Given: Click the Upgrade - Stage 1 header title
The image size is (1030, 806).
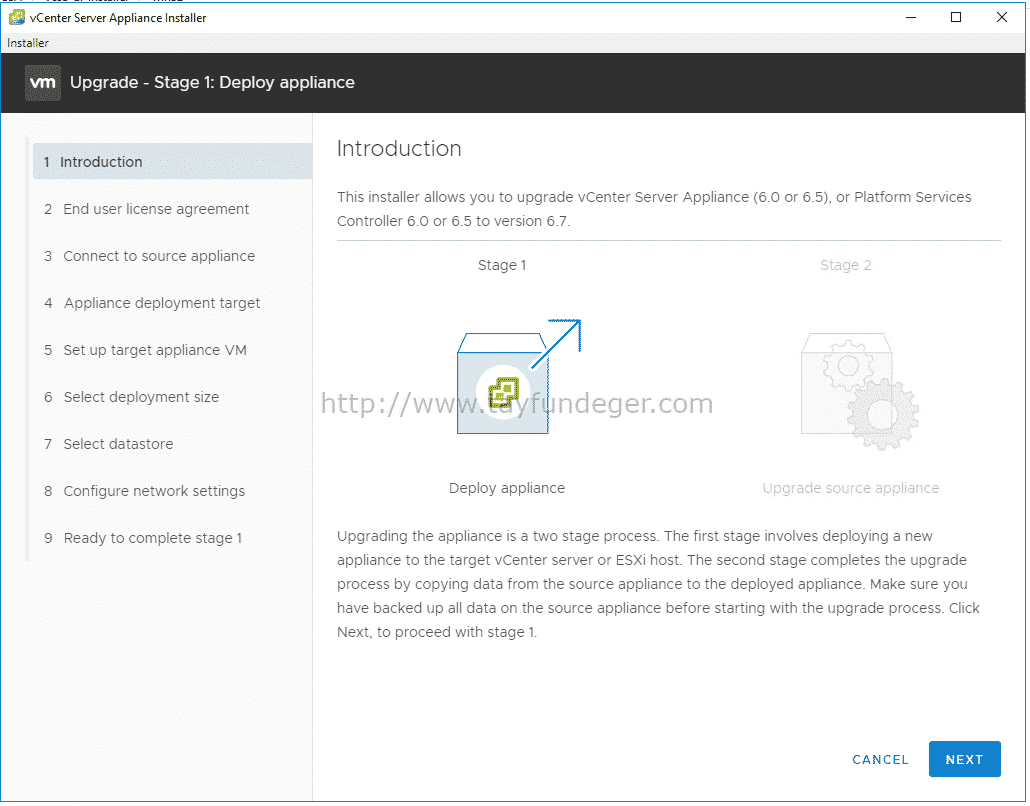Looking at the screenshot, I should [212, 83].
